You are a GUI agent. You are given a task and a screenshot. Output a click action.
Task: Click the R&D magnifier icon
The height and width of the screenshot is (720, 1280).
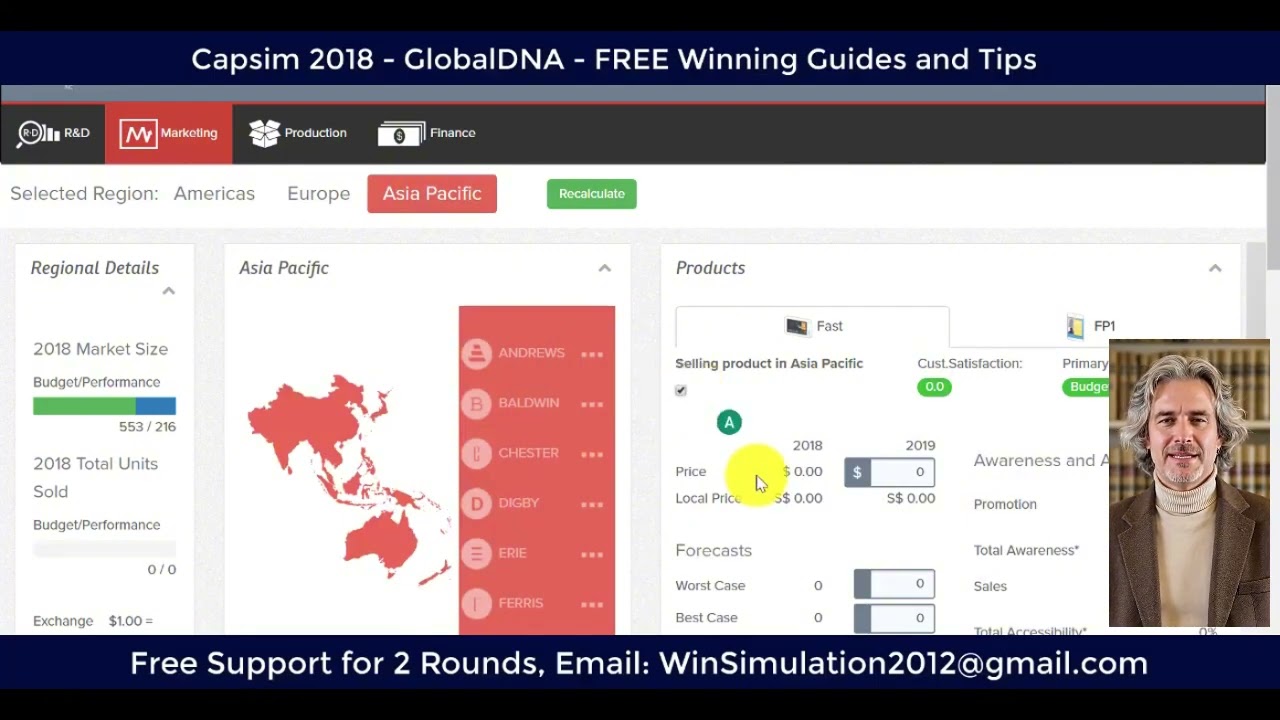pos(36,133)
